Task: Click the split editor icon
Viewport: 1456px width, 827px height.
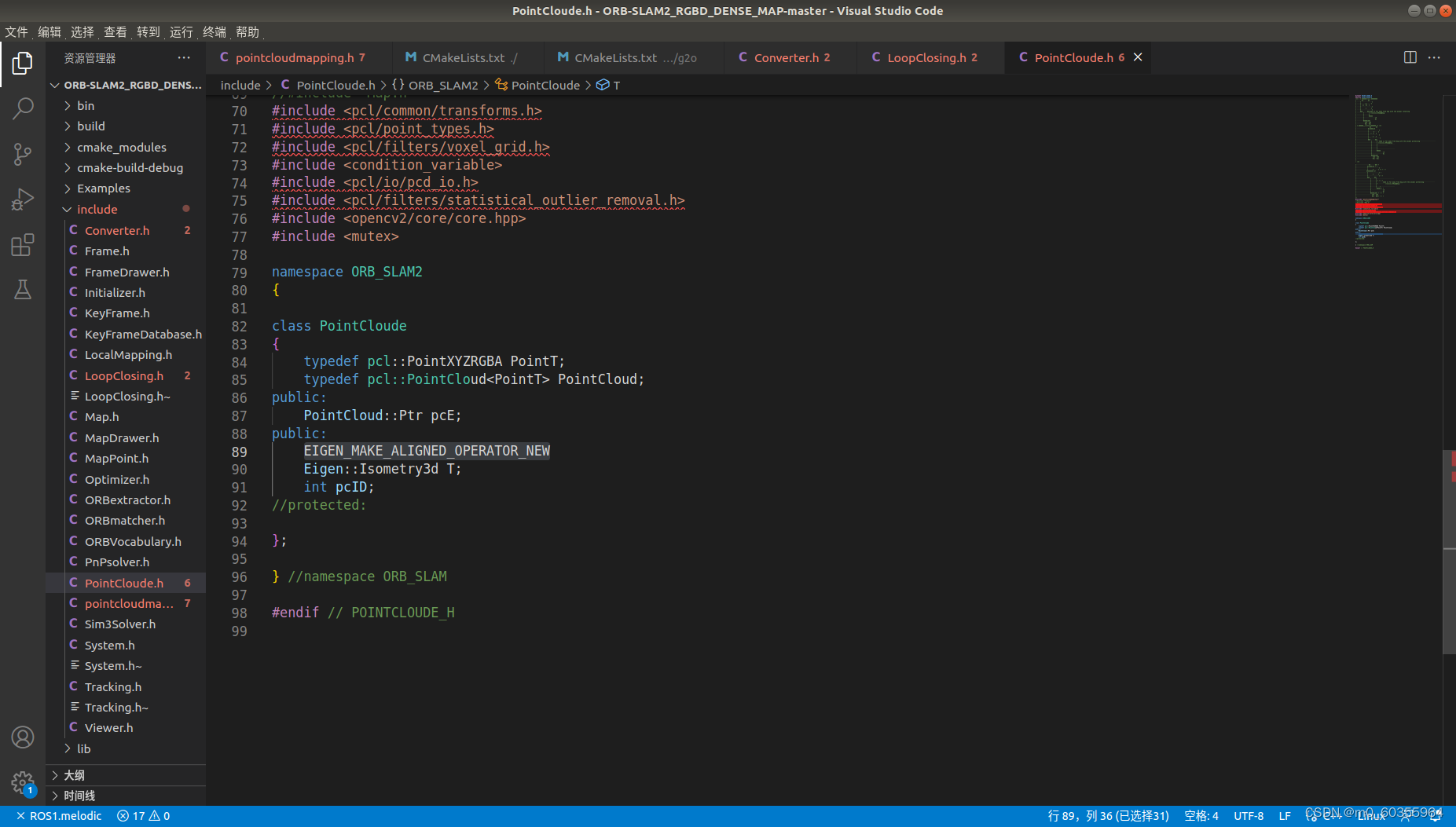Action: (x=1410, y=57)
